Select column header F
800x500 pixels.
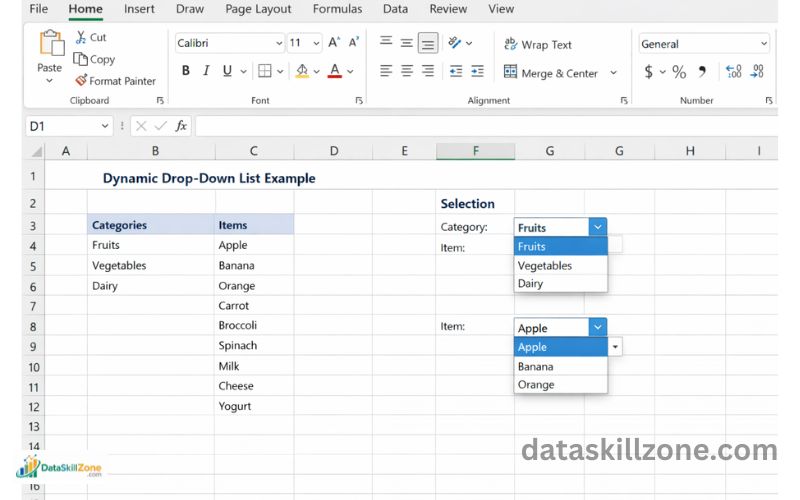coord(476,151)
